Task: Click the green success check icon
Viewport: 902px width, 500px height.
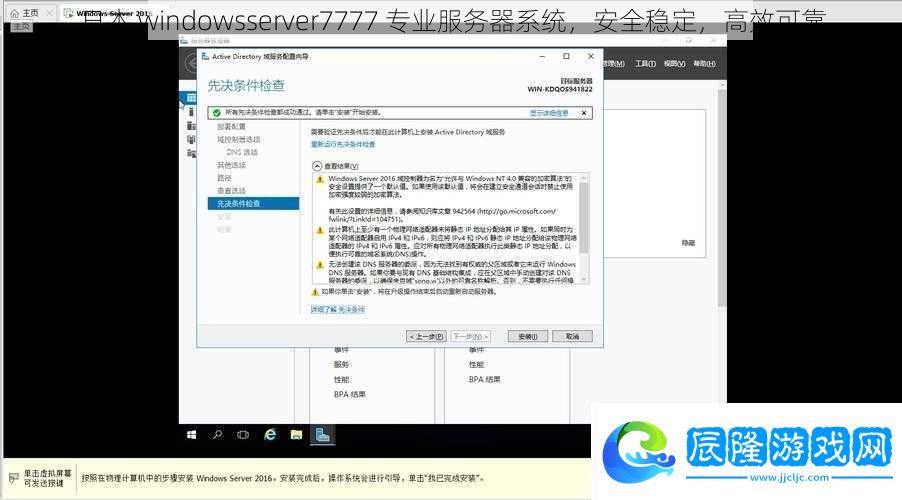Action: pyautogui.click(x=217, y=113)
